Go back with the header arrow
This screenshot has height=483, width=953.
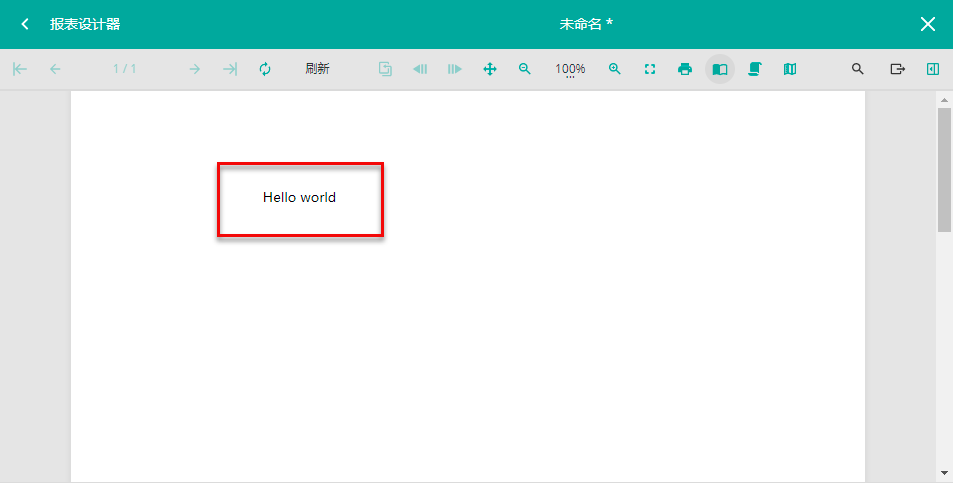coord(25,24)
